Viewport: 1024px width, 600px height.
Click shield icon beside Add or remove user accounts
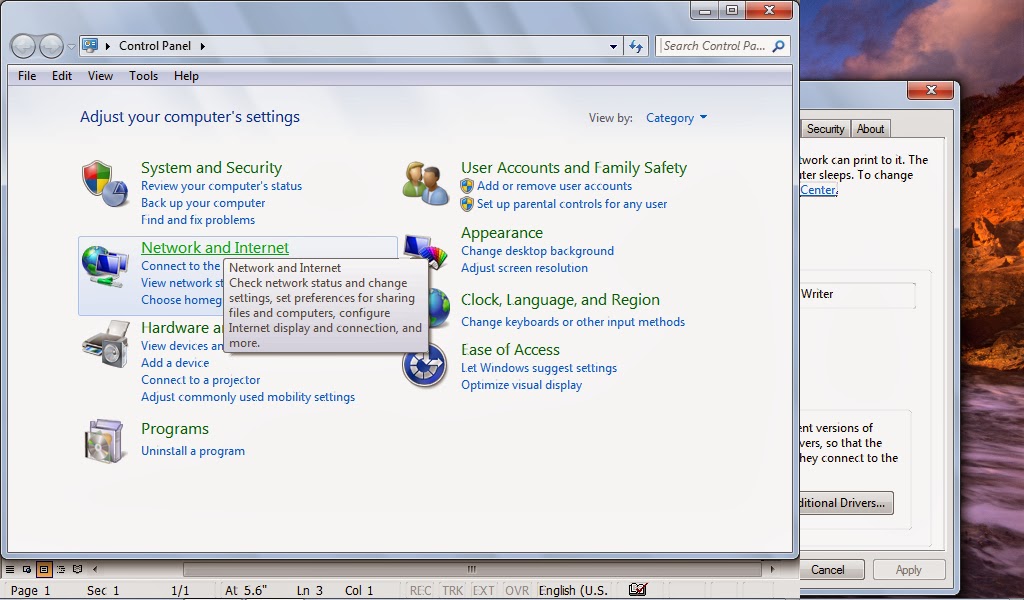(x=467, y=186)
